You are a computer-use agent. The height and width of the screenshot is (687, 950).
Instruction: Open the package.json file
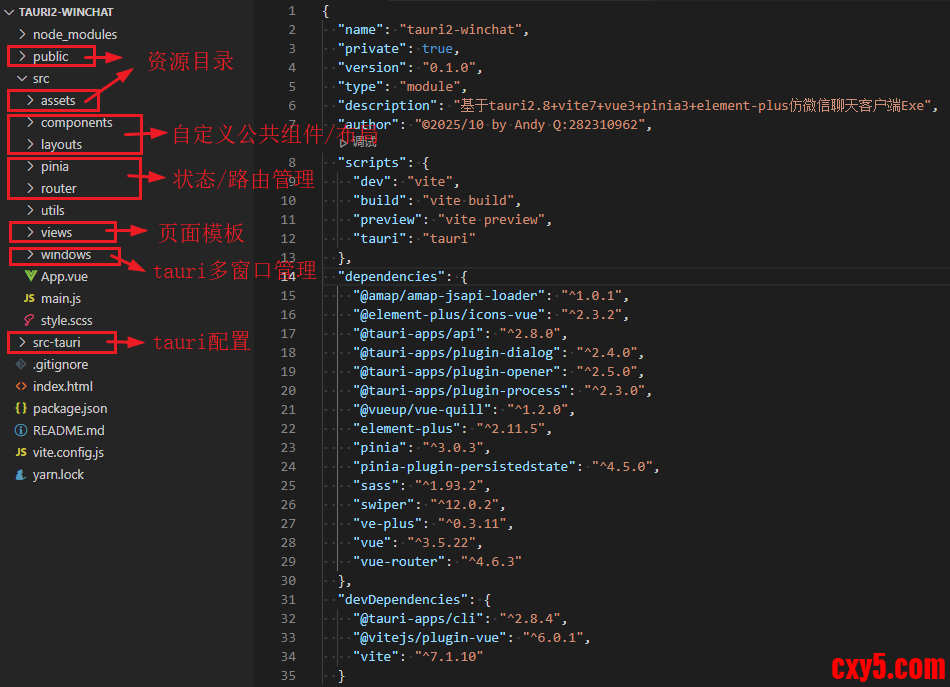[70, 408]
